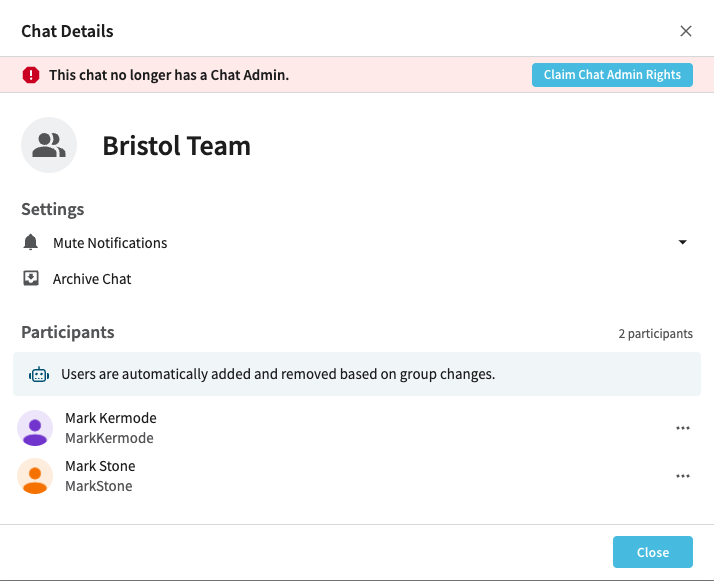
Task: Click the robot icon in the info banner
Action: point(39,374)
